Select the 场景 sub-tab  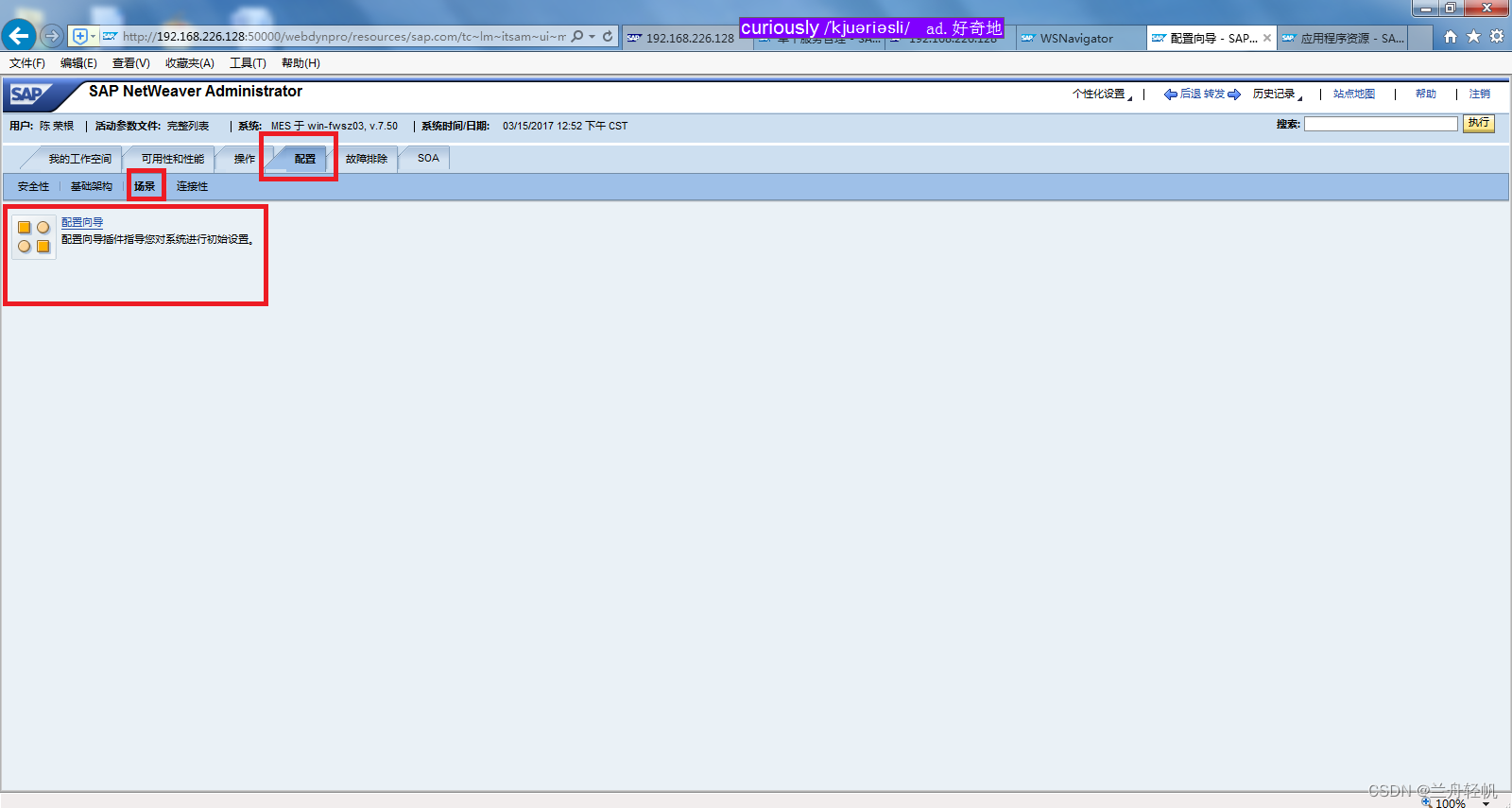[145, 186]
